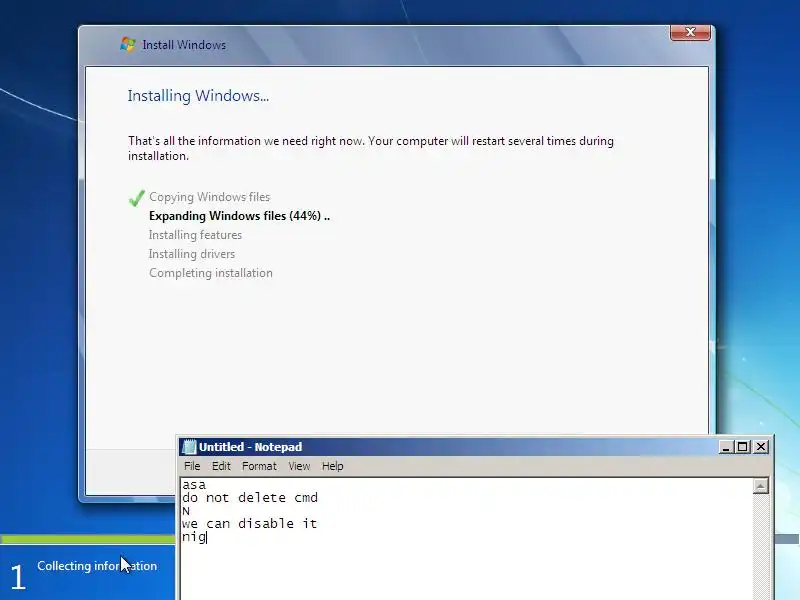Close the Untitled - Notepad window
This screenshot has width=800, height=600.
coord(761,447)
